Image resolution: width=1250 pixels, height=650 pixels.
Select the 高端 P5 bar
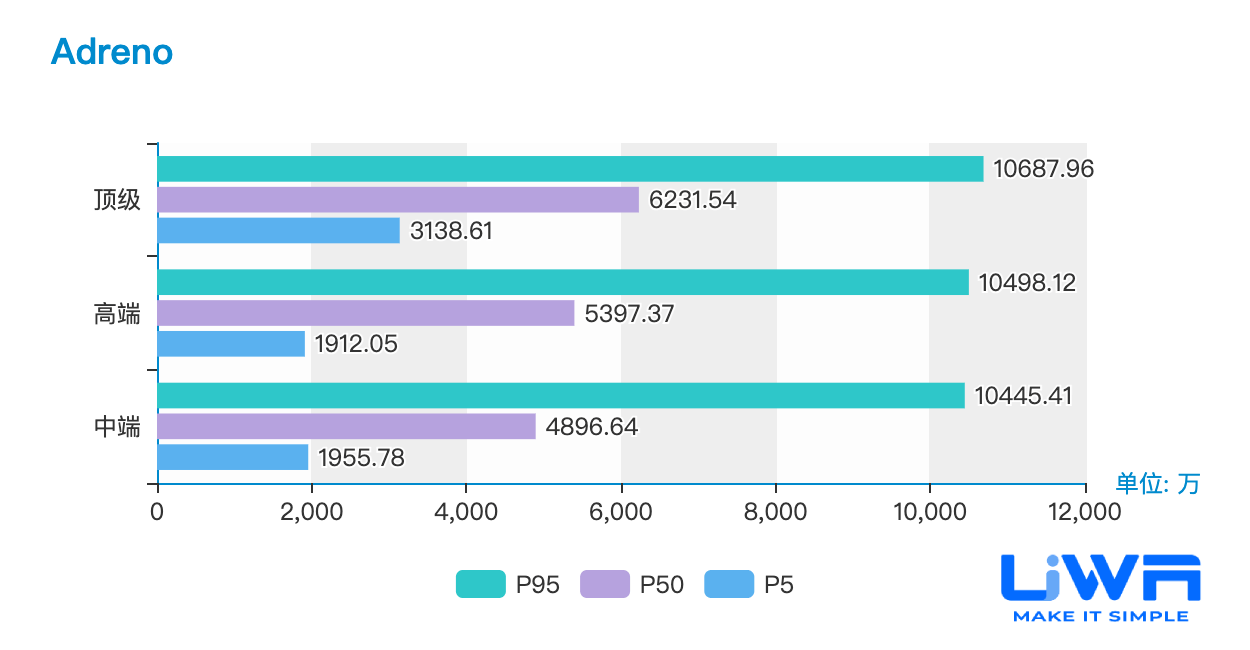pos(232,344)
